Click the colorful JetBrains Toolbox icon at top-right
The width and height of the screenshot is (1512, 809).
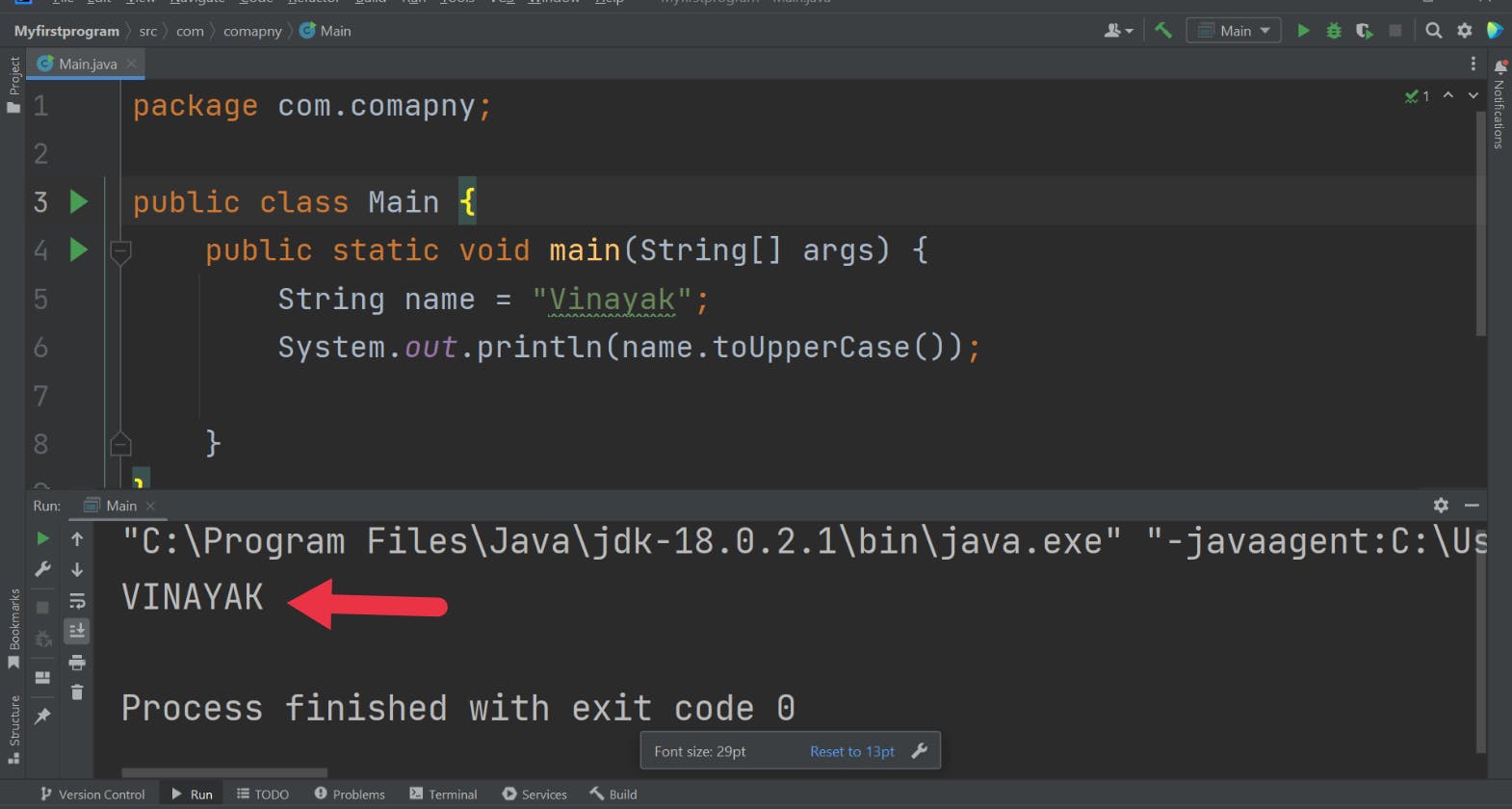pos(1495,31)
